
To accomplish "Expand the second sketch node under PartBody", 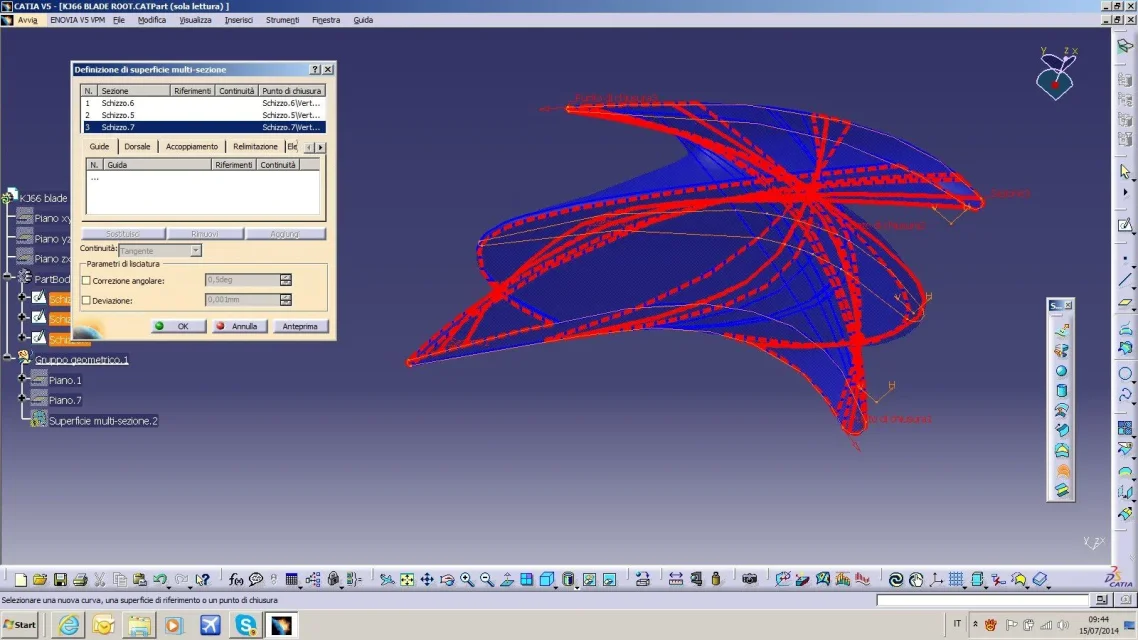I will [x=22, y=317].
